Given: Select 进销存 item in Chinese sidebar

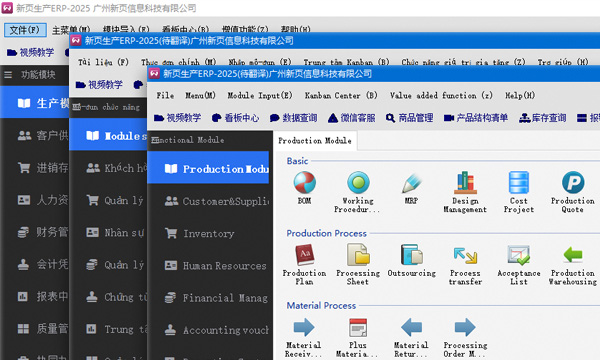Looking at the screenshot, I should 35,168.
